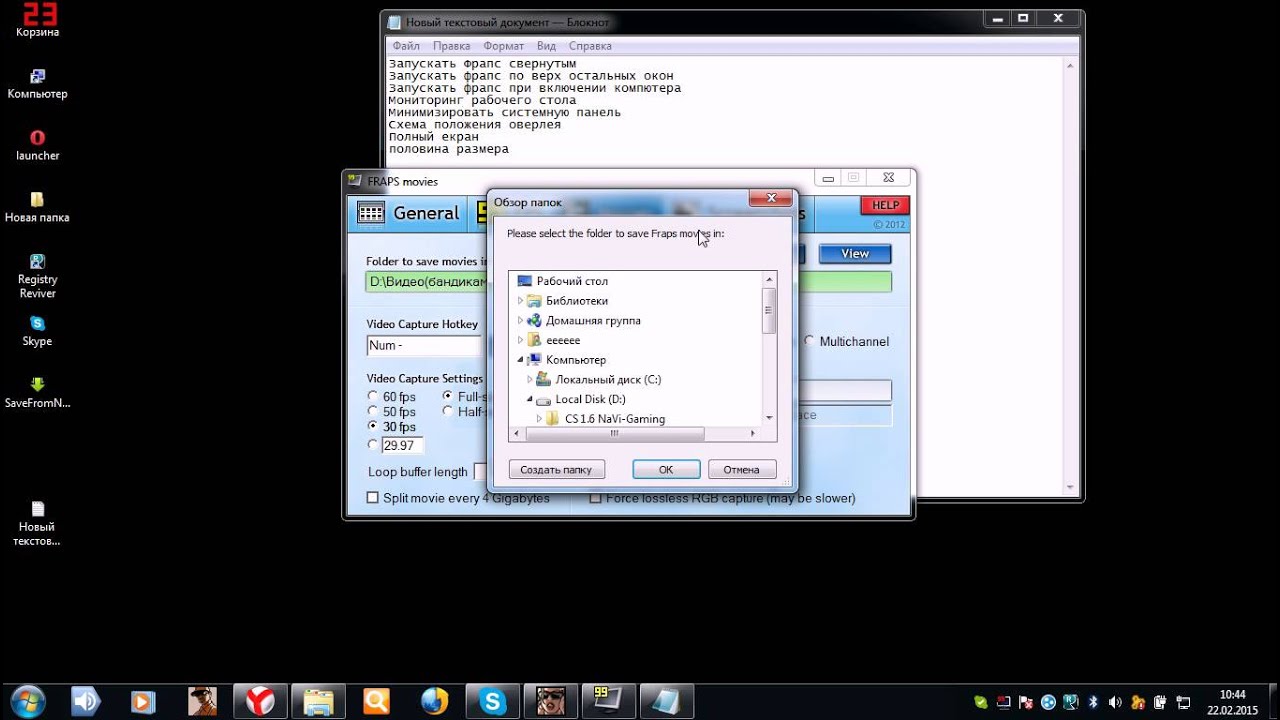Switch to the Notepad taskbar icon

click(x=666, y=701)
